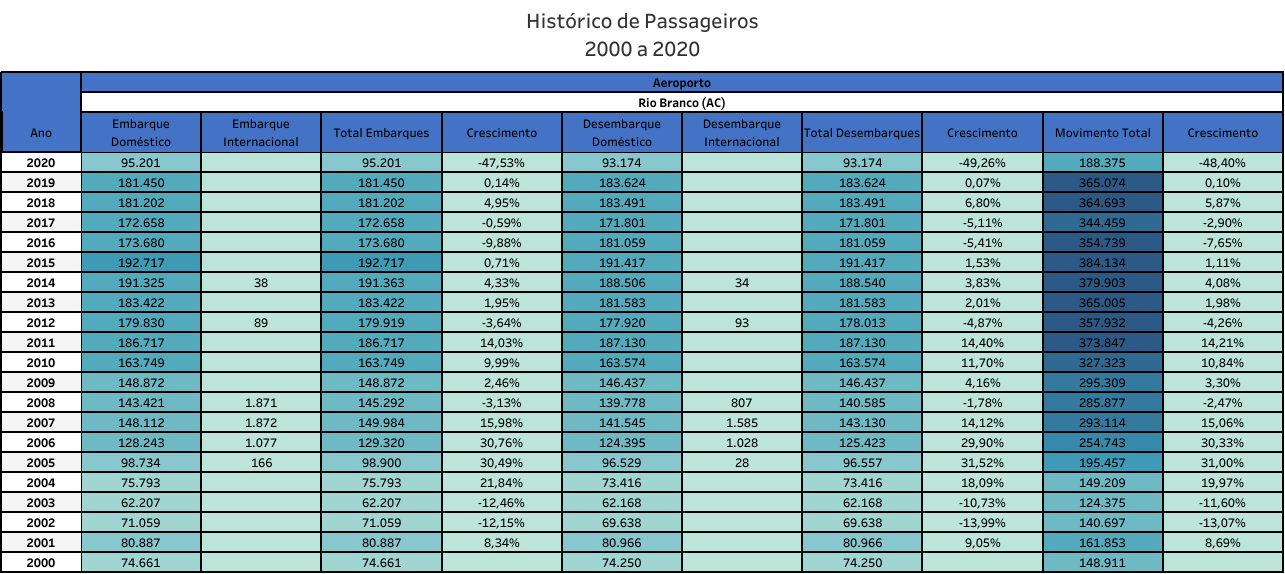Click the 31,00% Crescimento cell

pos(1222,463)
